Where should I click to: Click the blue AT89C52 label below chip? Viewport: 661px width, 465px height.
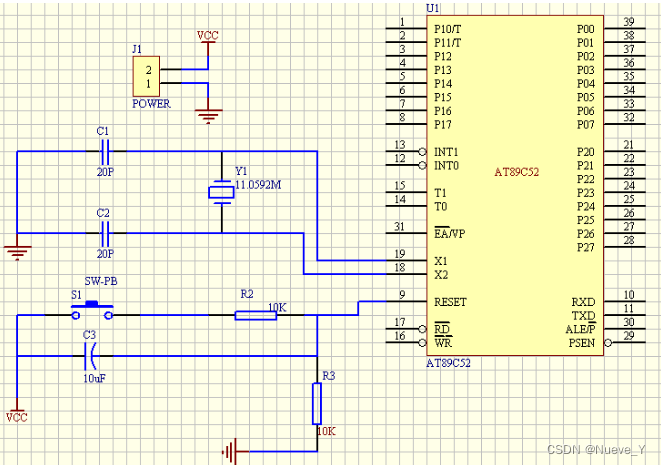tap(448, 363)
